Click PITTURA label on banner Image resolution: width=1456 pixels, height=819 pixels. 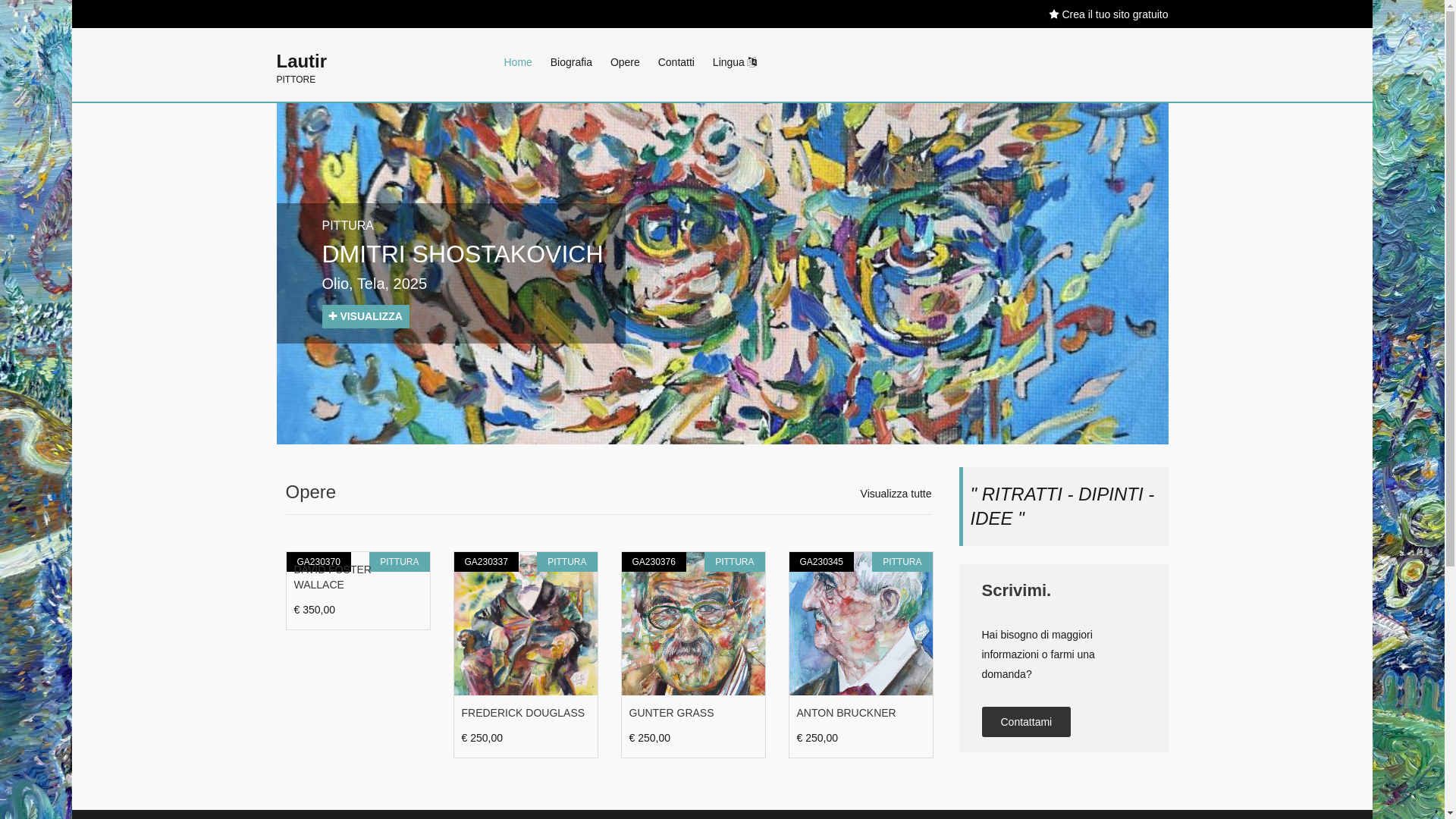[x=348, y=226]
